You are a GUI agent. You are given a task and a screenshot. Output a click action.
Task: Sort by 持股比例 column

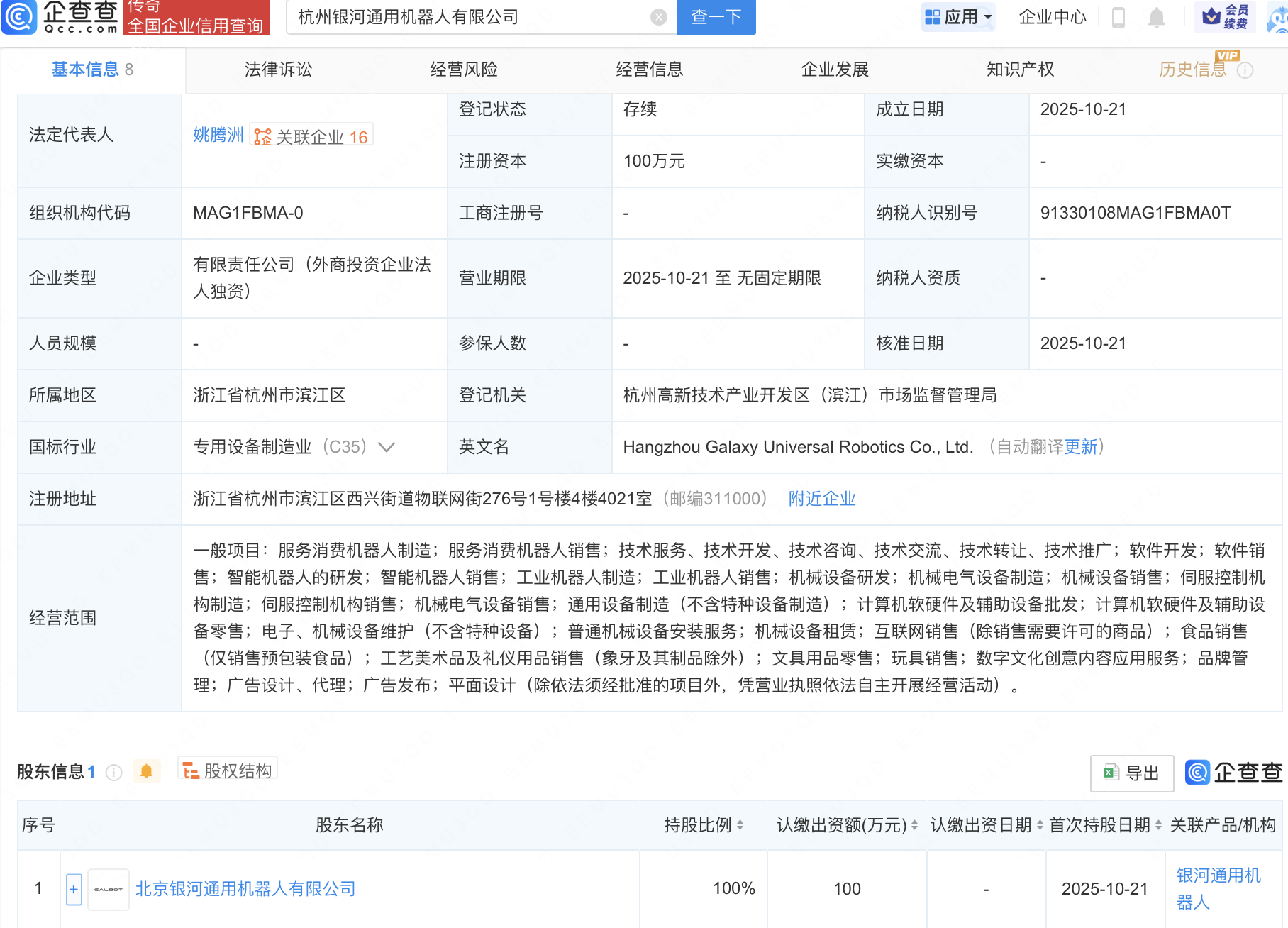(x=740, y=825)
